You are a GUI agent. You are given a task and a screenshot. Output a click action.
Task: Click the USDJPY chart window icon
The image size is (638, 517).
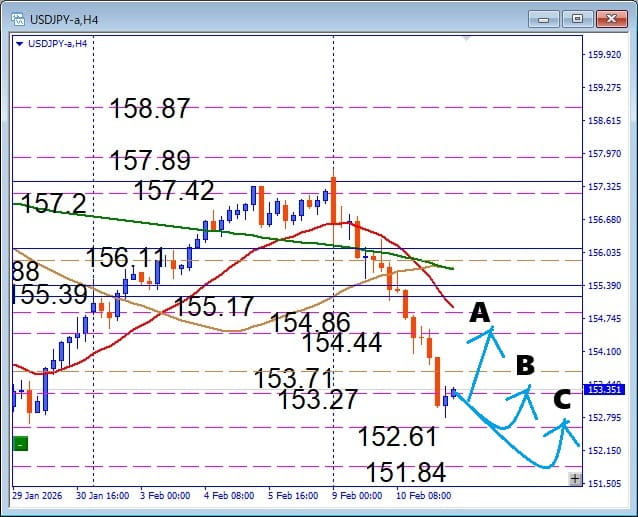pyautogui.click(x=18, y=19)
